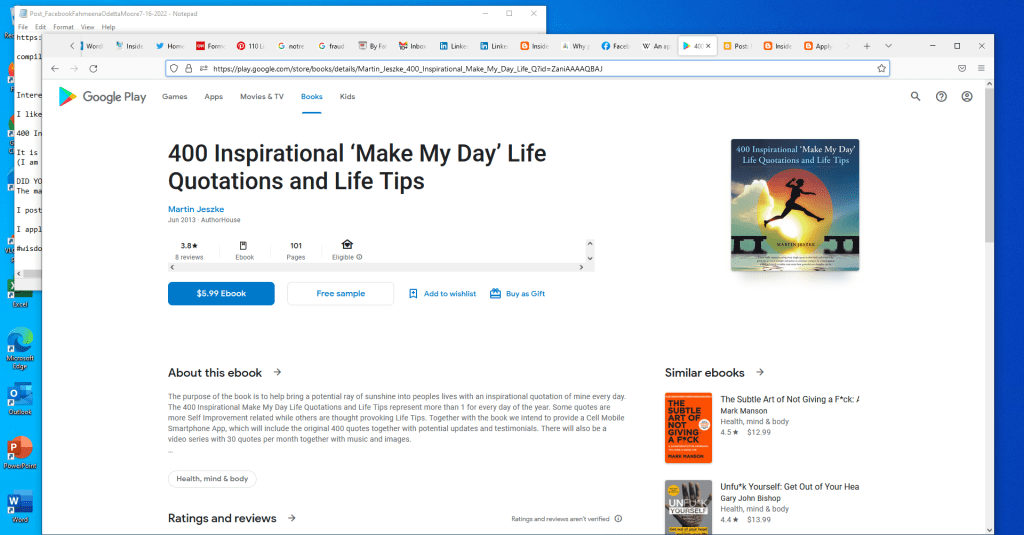Click the Google Play search icon

pyautogui.click(x=915, y=97)
